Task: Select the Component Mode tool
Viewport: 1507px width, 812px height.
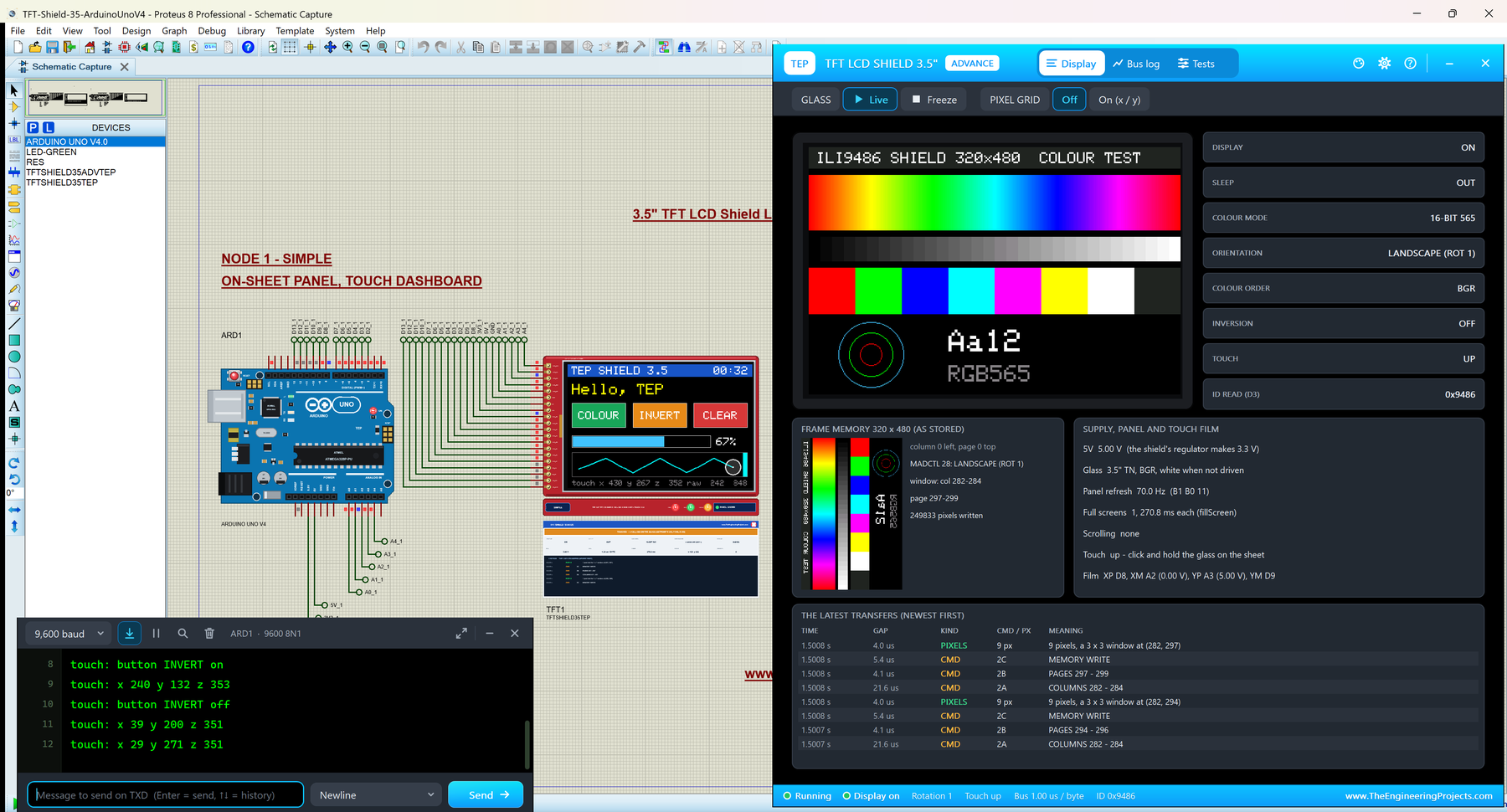Action: (x=14, y=107)
